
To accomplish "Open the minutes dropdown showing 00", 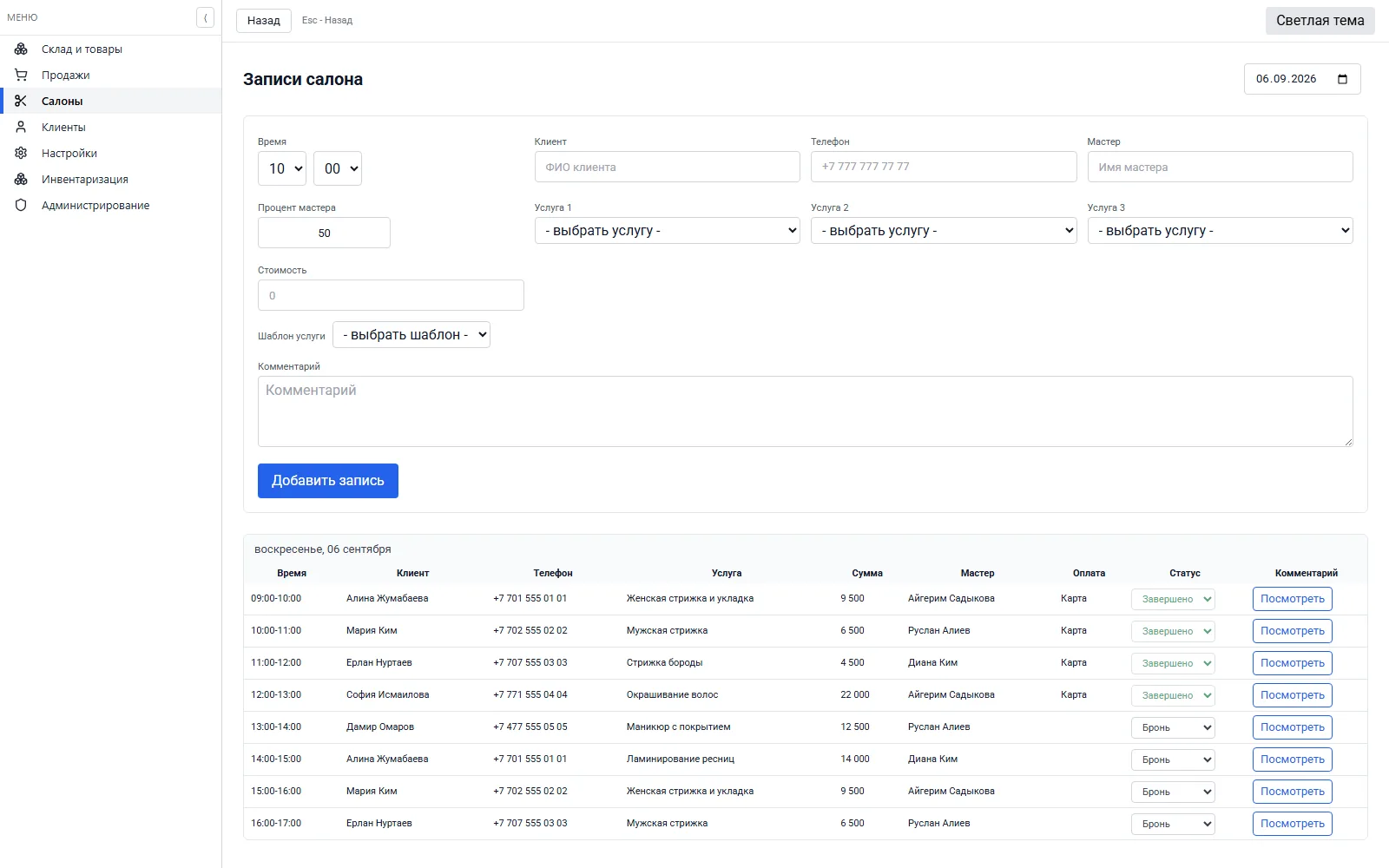I will coord(338,168).
